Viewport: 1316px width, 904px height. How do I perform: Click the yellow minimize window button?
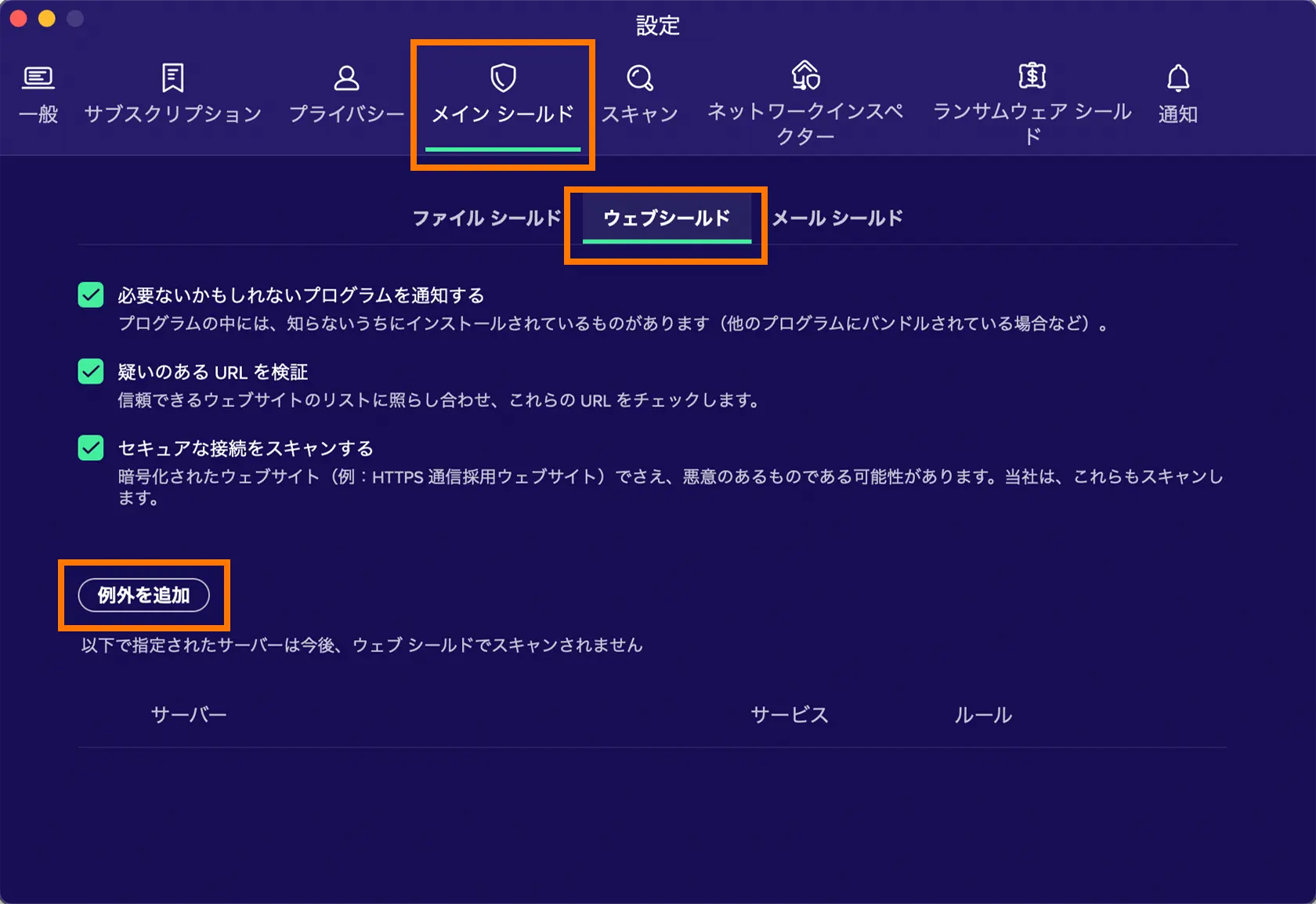pos(47,19)
